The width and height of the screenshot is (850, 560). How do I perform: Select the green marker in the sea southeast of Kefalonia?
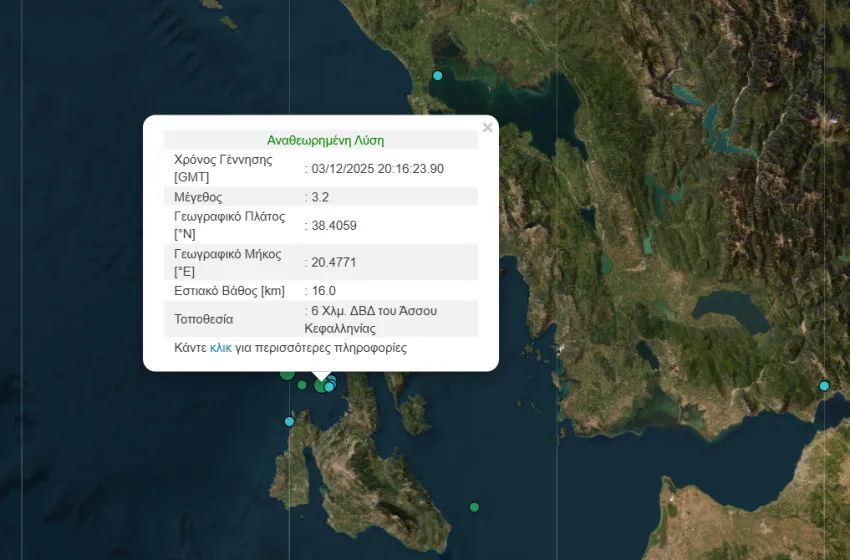[474, 507]
